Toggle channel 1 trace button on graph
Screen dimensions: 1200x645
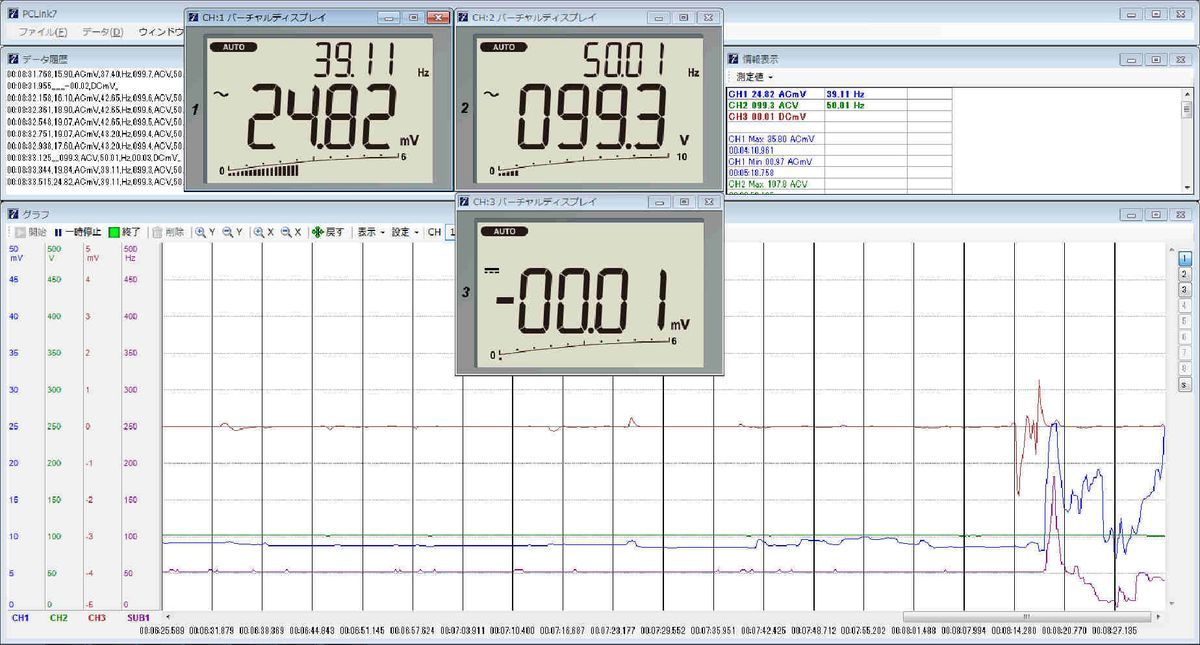[1184, 257]
